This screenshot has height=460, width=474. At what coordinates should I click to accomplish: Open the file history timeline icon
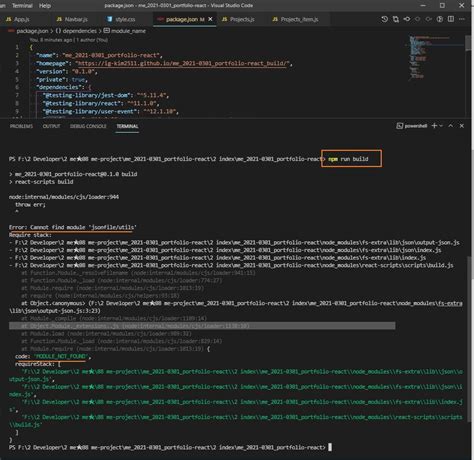click(384, 19)
